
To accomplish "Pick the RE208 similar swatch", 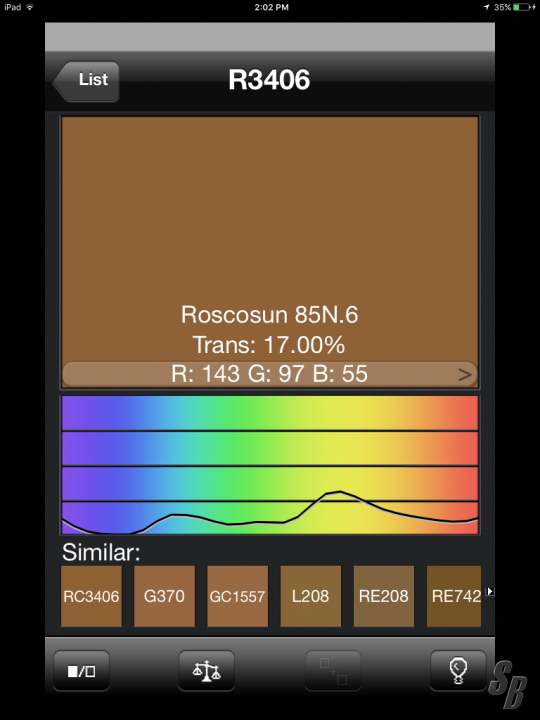I will pos(384,596).
